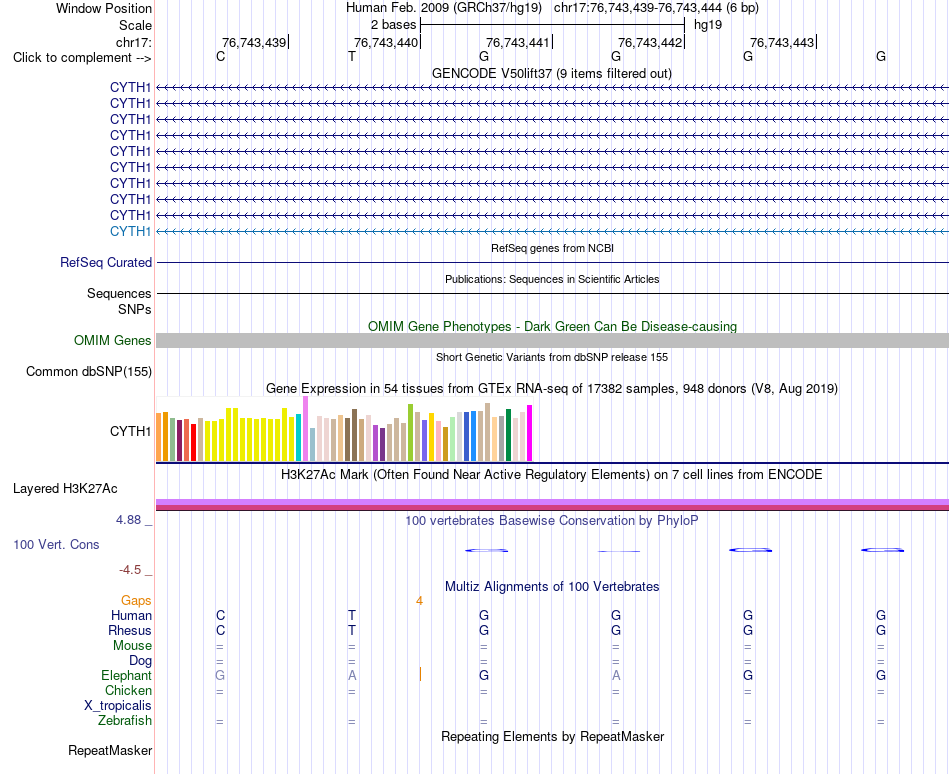The width and height of the screenshot is (950, 774).
Task: Click the orange gap count 4
Action: tap(419, 601)
